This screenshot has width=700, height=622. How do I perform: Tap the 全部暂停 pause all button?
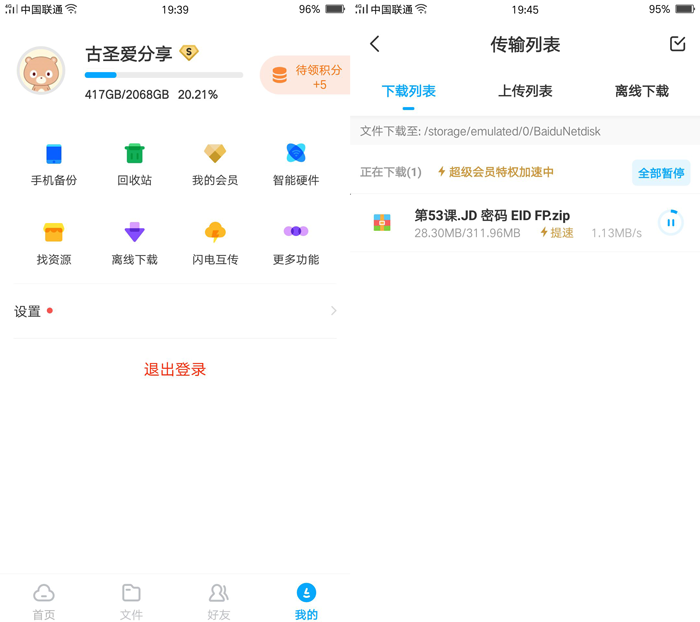click(661, 173)
